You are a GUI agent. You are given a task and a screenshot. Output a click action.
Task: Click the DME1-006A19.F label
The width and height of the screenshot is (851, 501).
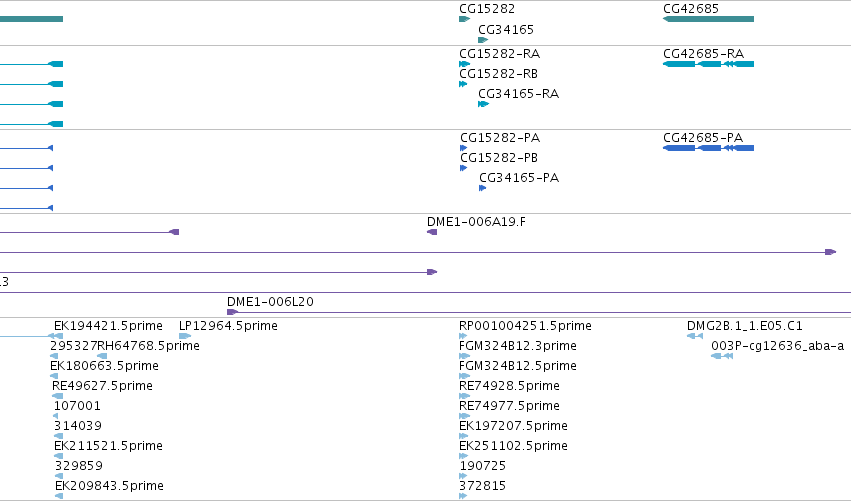(476, 222)
